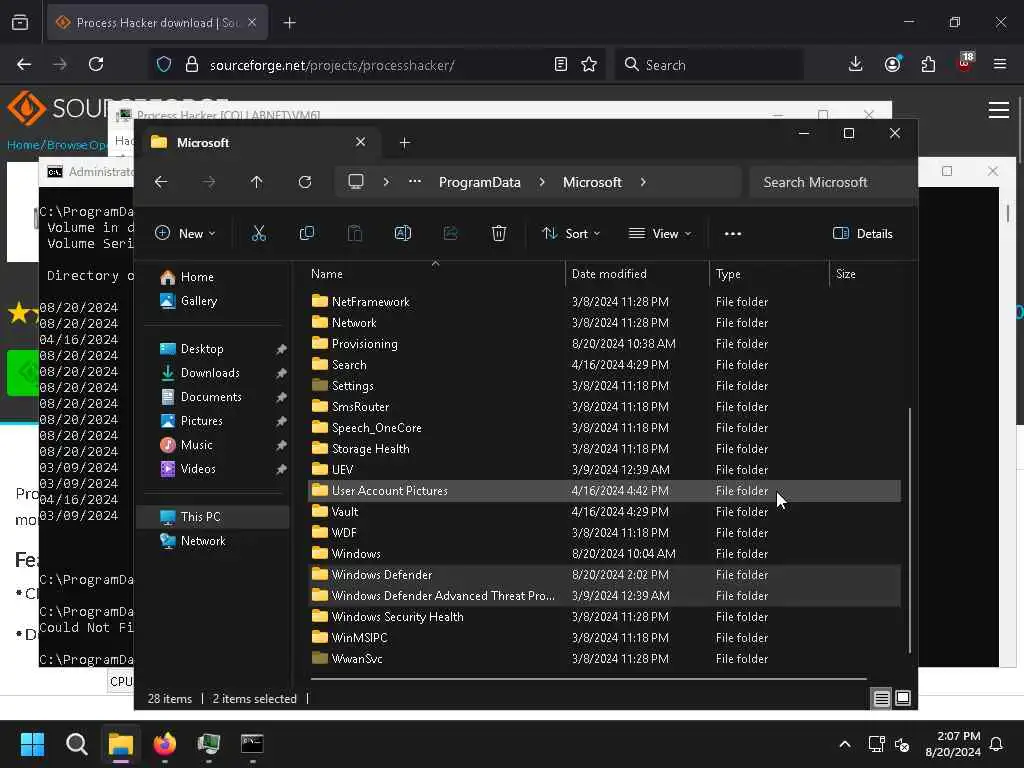This screenshot has width=1024, height=768.
Task: Expand hidden path ellipsis in address bar
Action: pos(415,182)
